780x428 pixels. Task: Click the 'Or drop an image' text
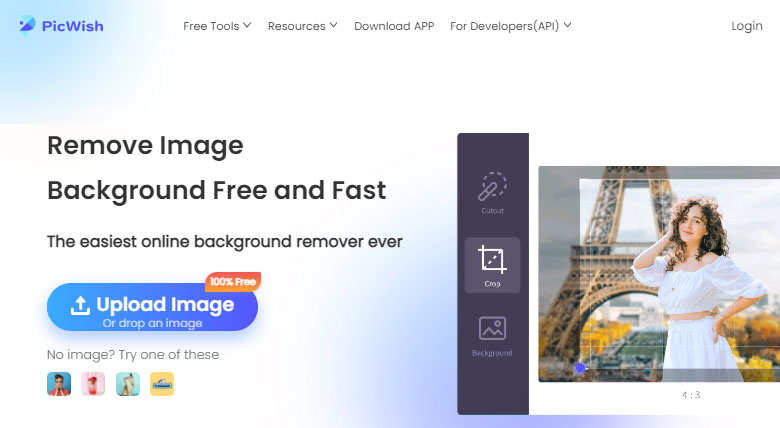(x=152, y=323)
